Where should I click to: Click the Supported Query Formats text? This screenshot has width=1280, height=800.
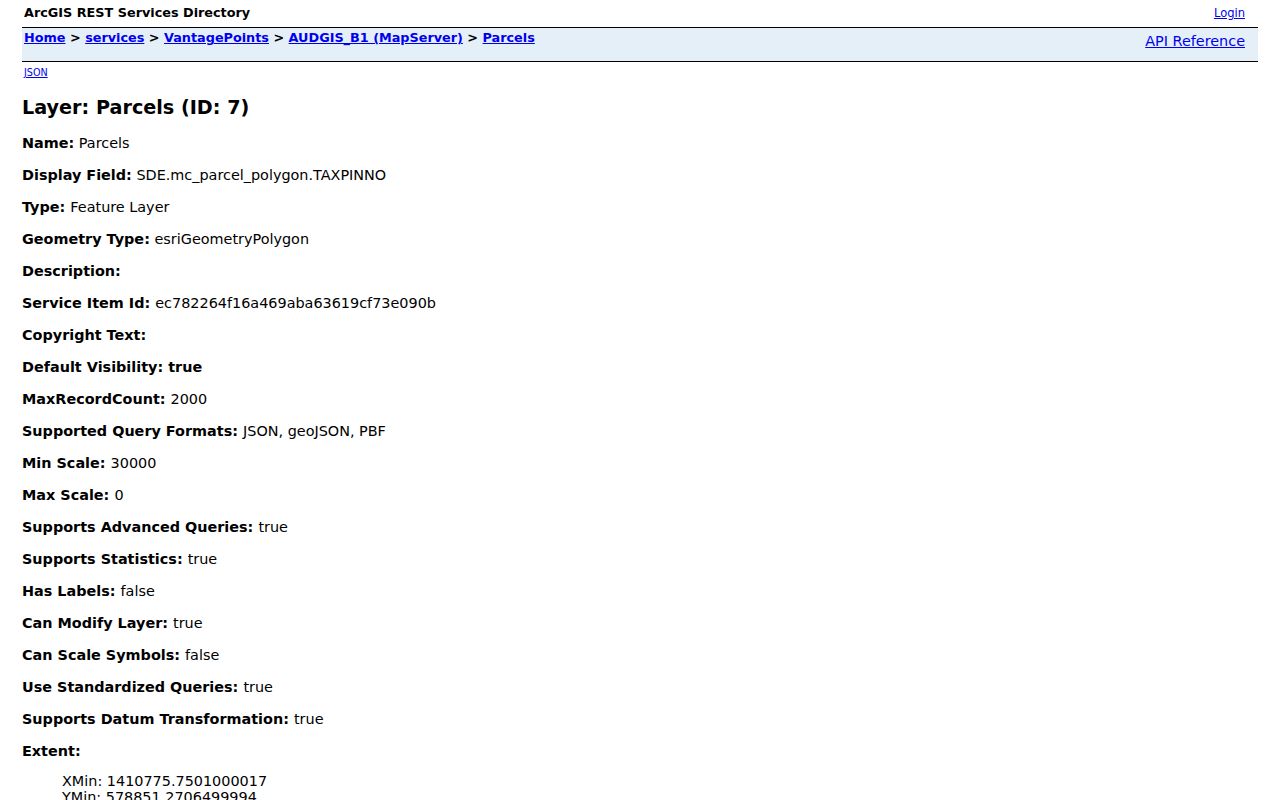(x=130, y=431)
